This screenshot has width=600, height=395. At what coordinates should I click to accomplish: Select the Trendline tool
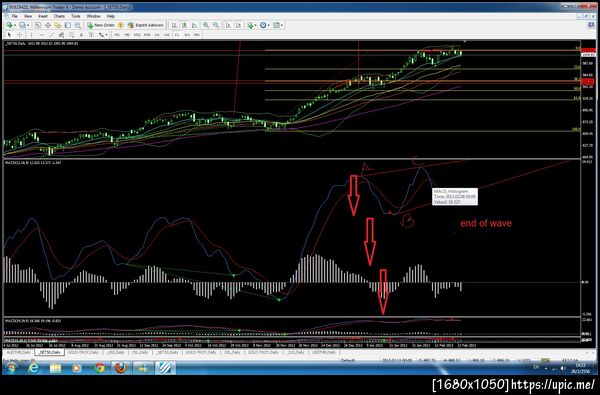[51, 35]
